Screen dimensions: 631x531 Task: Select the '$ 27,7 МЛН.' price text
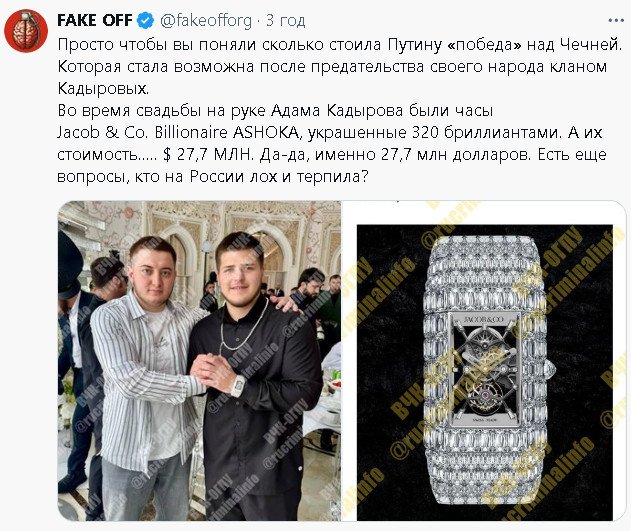(208, 154)
